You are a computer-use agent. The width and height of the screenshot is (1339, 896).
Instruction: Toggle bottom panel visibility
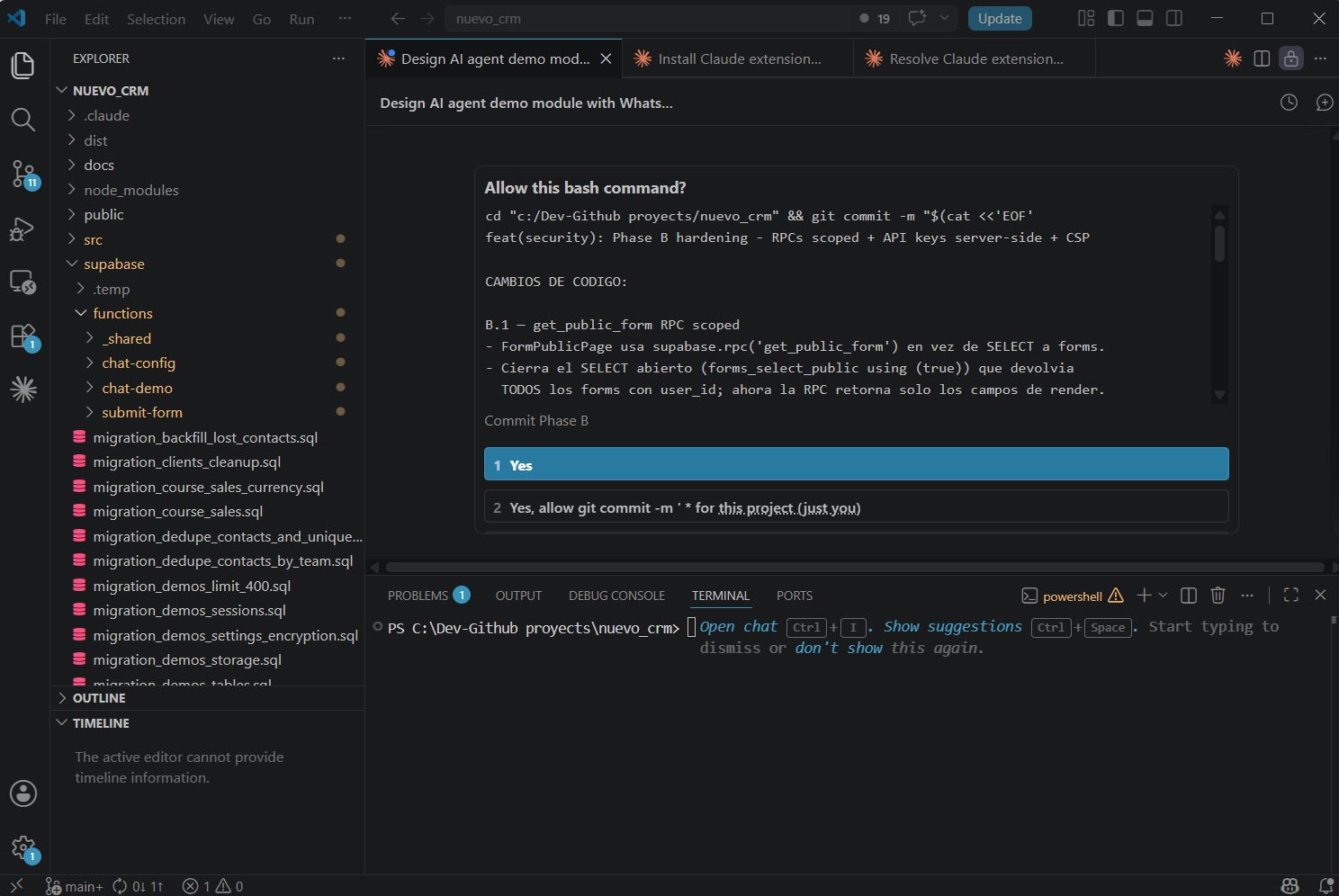pos(1145,18)
